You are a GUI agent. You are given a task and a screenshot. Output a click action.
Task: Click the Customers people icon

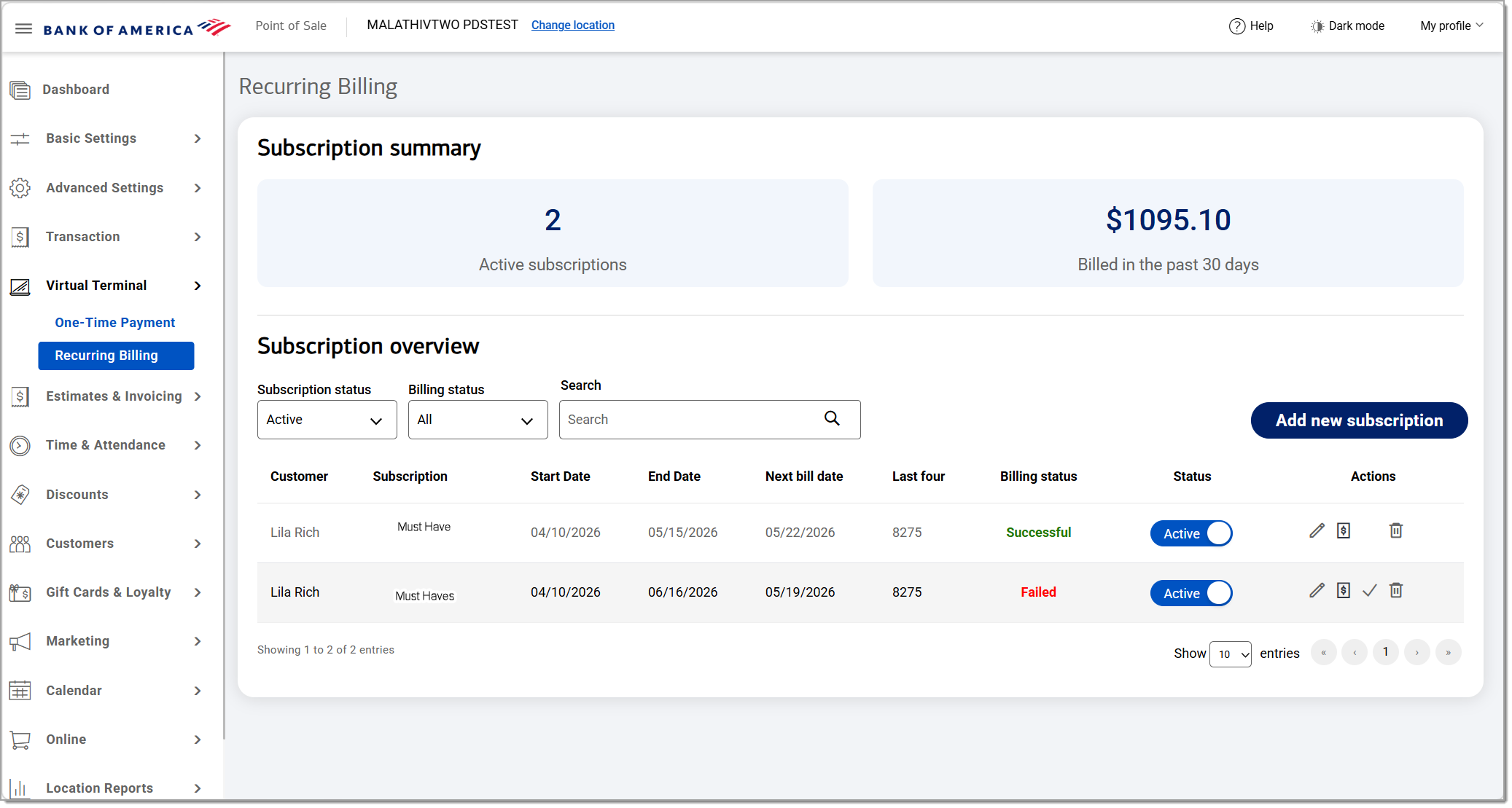click(x=20, y=544)
